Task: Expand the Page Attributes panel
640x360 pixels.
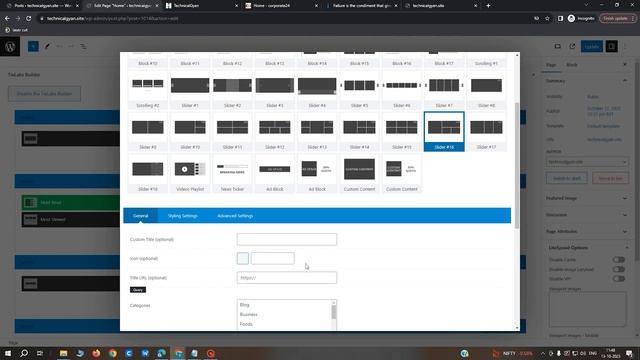Action: click(587, 231)
